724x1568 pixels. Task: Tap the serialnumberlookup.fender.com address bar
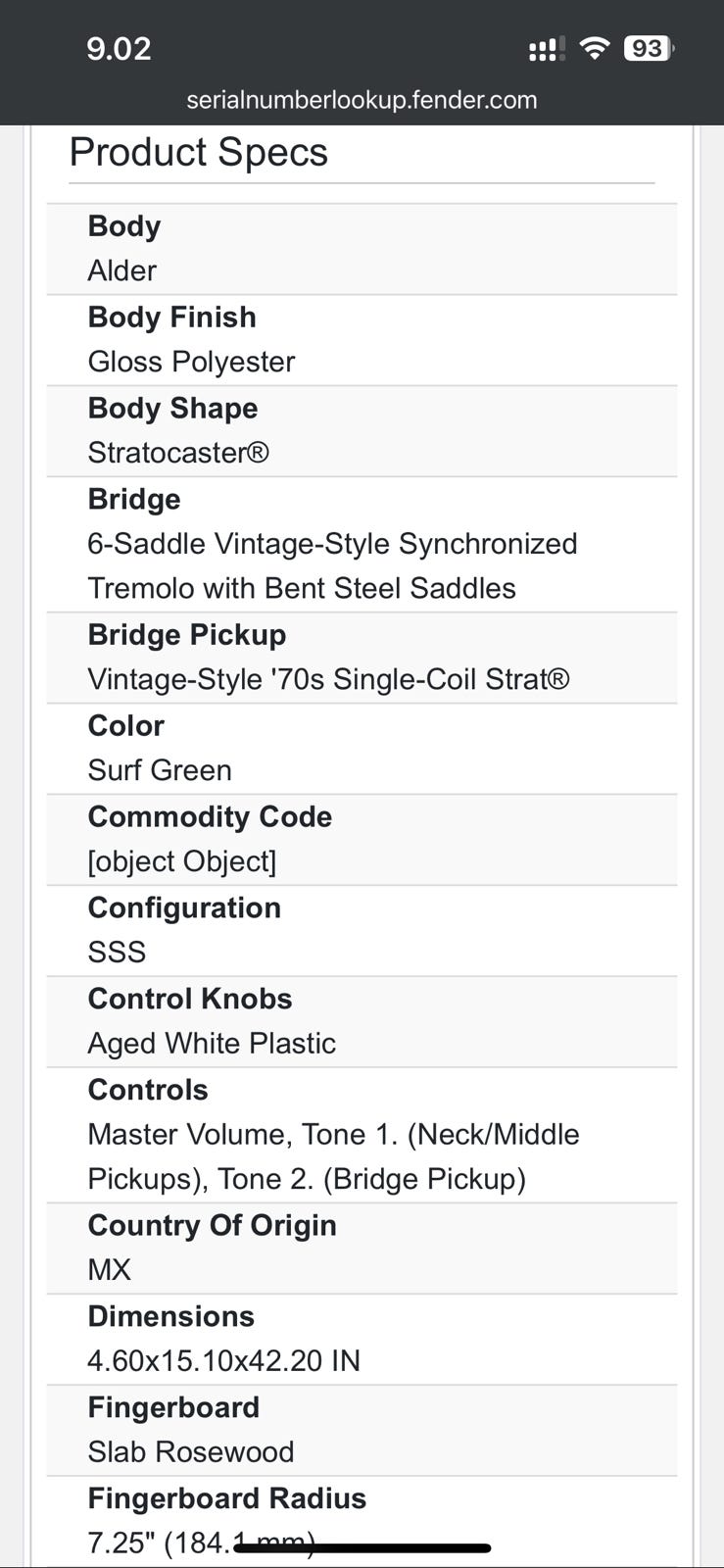(362, 100)
